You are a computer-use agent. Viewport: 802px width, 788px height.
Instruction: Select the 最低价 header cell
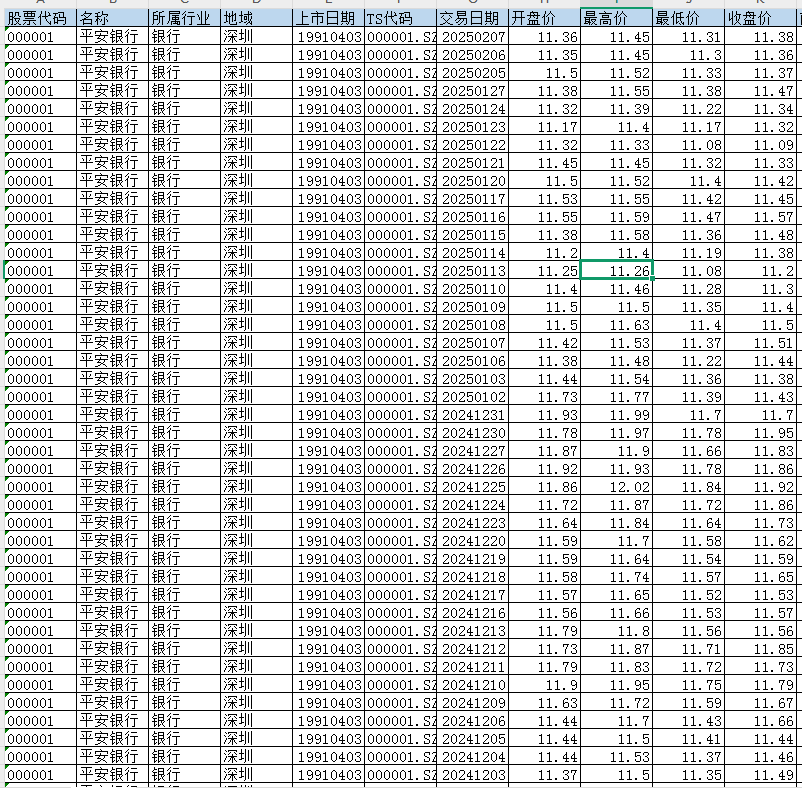[x=689, y=18]
